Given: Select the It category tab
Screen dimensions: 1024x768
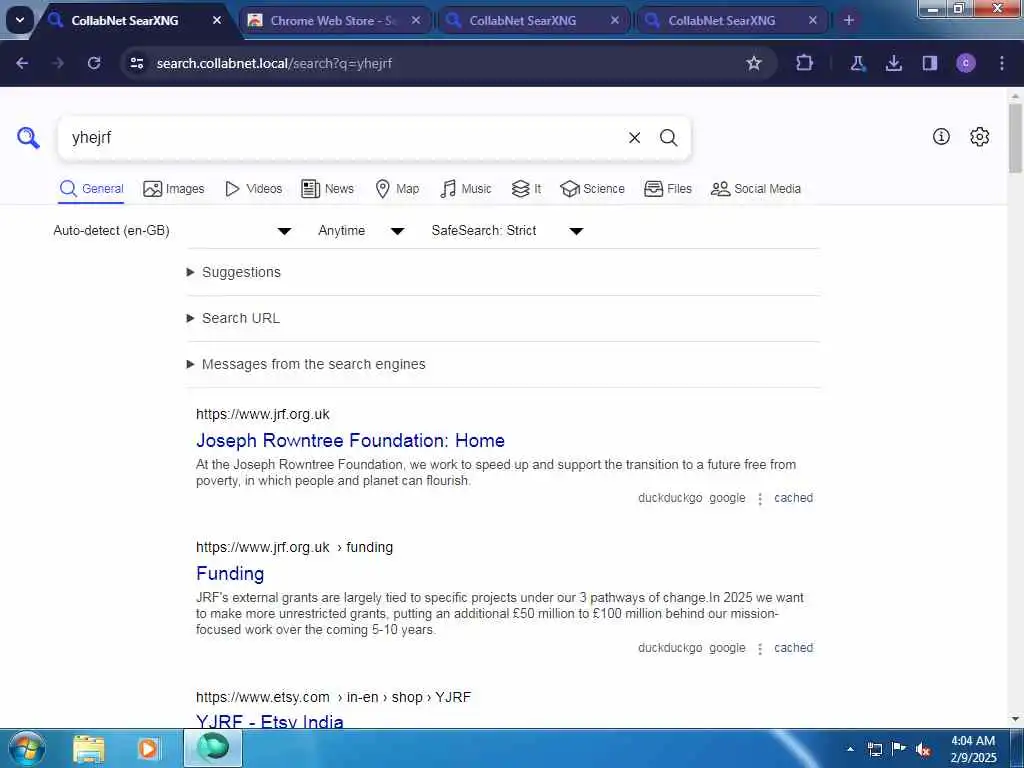Looking at the screenshot, I should tap(526, 189).
